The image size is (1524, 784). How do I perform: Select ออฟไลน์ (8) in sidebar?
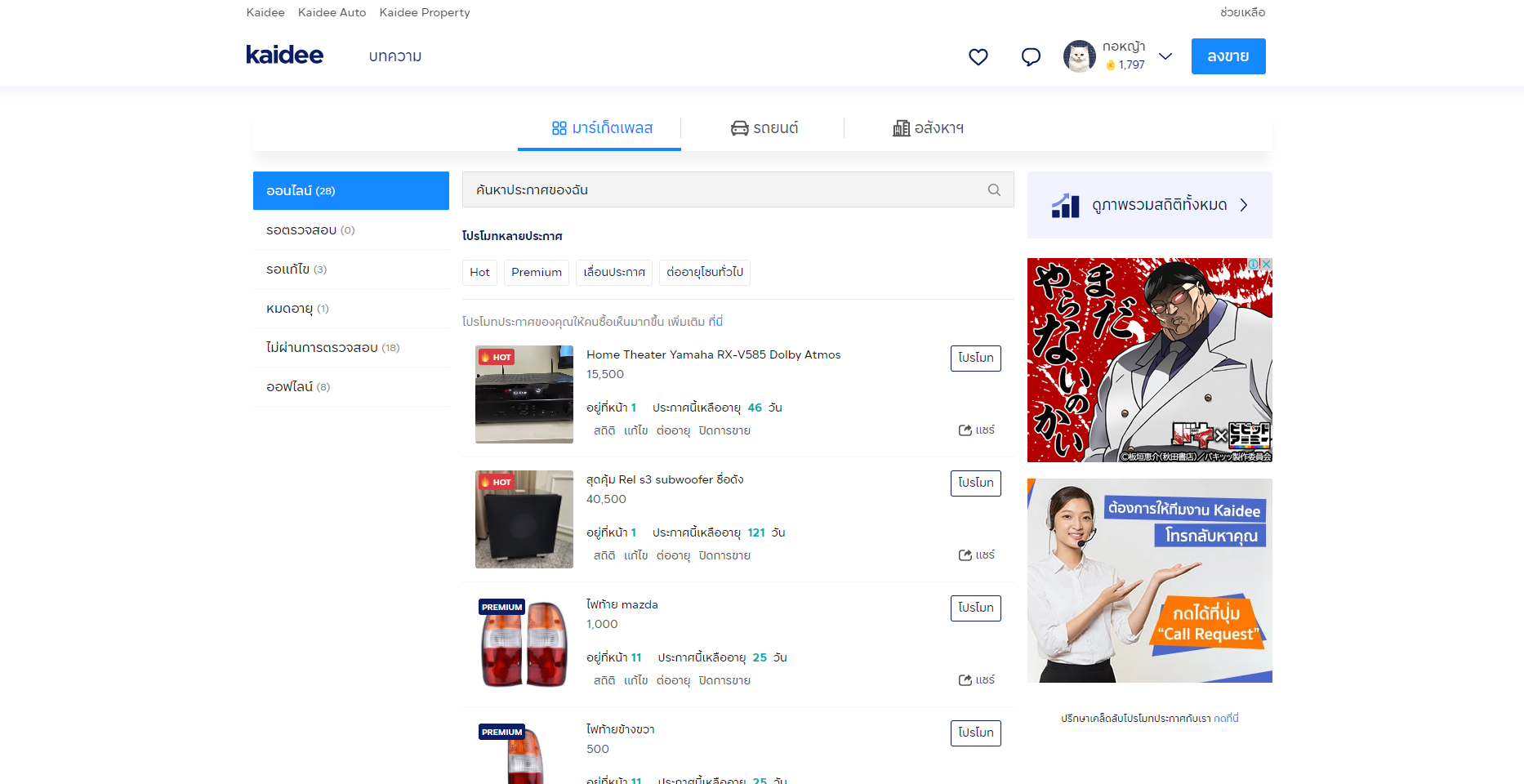coord(351,387)
